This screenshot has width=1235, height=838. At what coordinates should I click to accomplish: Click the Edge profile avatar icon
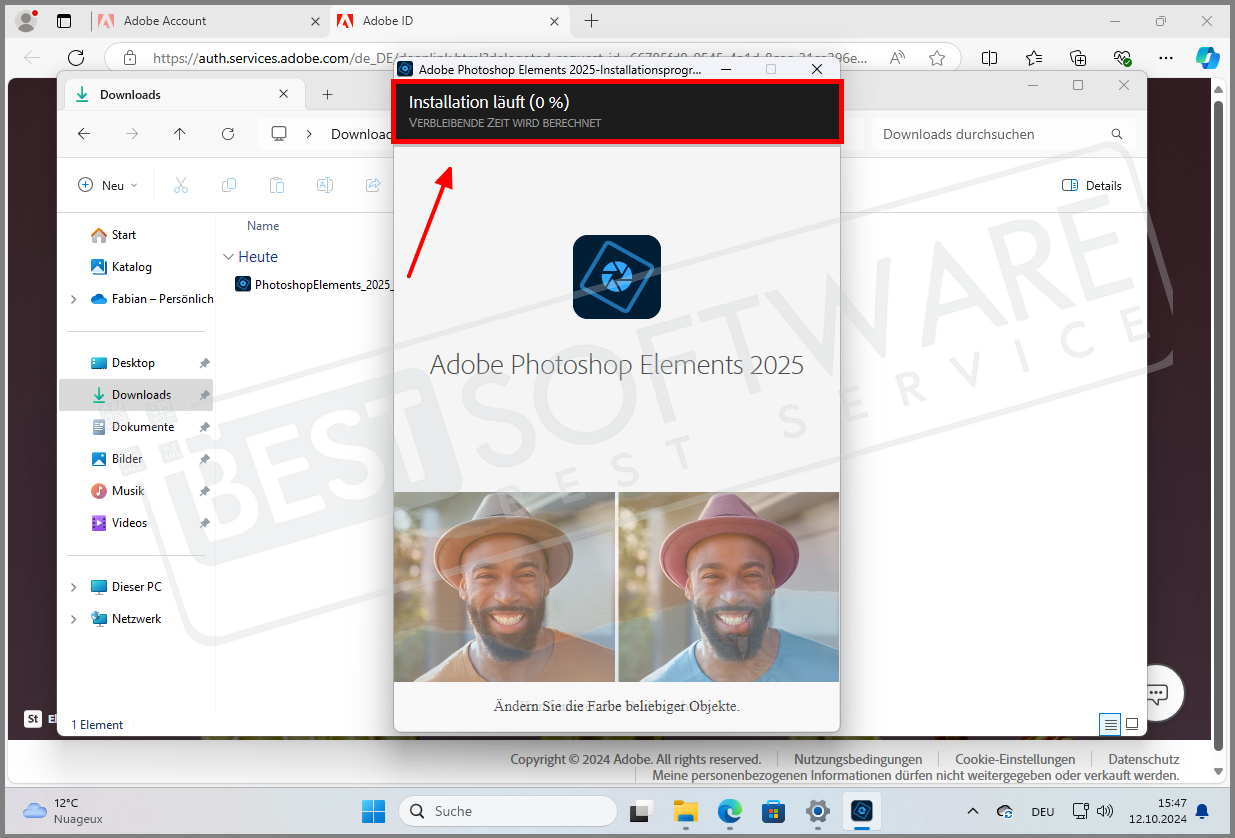click(27, 20)
